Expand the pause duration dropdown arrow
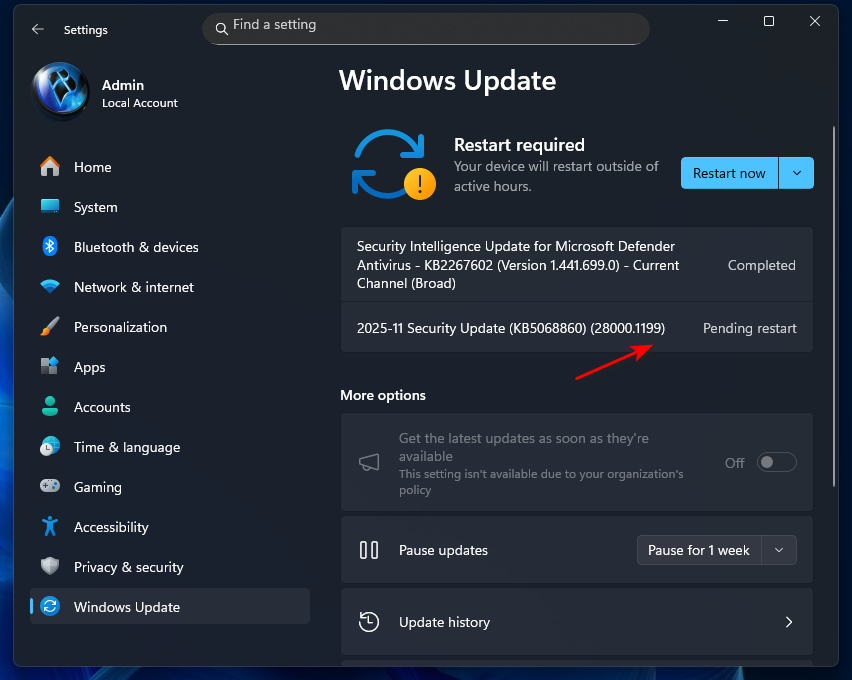 click(x=779, y=550)
